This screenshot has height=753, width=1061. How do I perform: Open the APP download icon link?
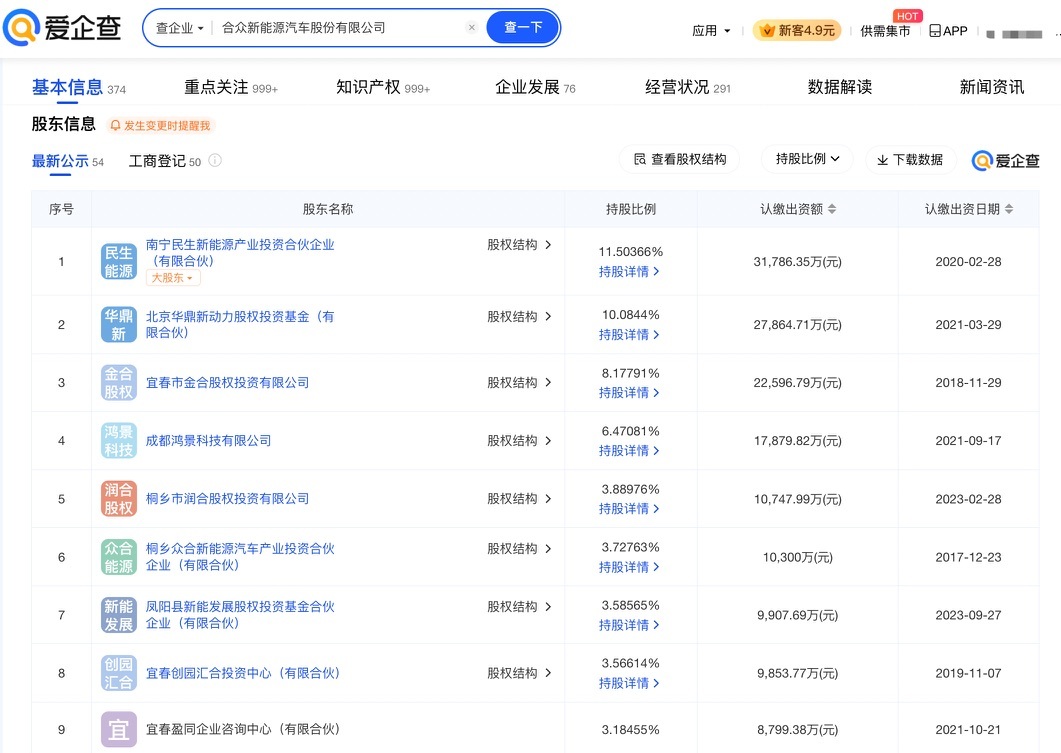click(948, 31)
